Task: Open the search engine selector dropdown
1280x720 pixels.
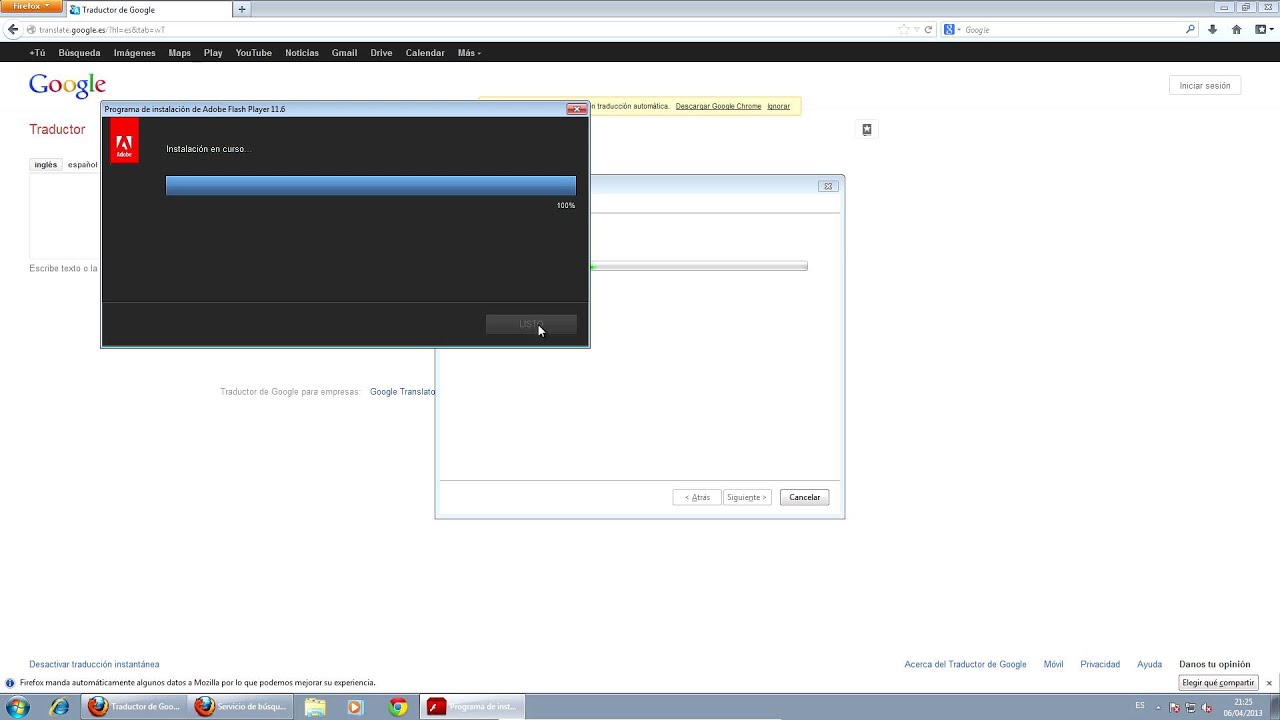Action: click(x=952, y=30)
